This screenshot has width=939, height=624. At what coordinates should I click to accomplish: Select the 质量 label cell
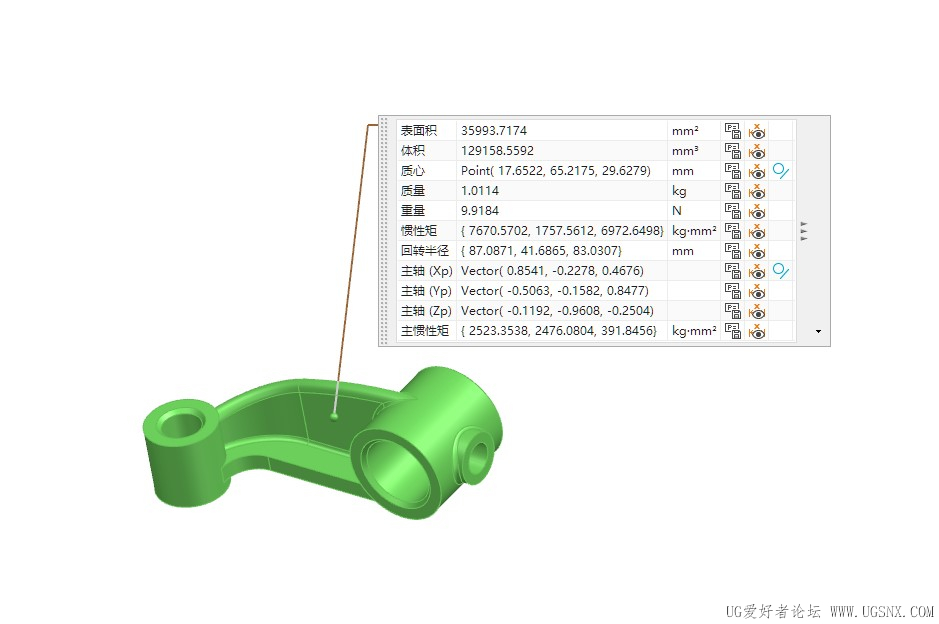point(426,190)
